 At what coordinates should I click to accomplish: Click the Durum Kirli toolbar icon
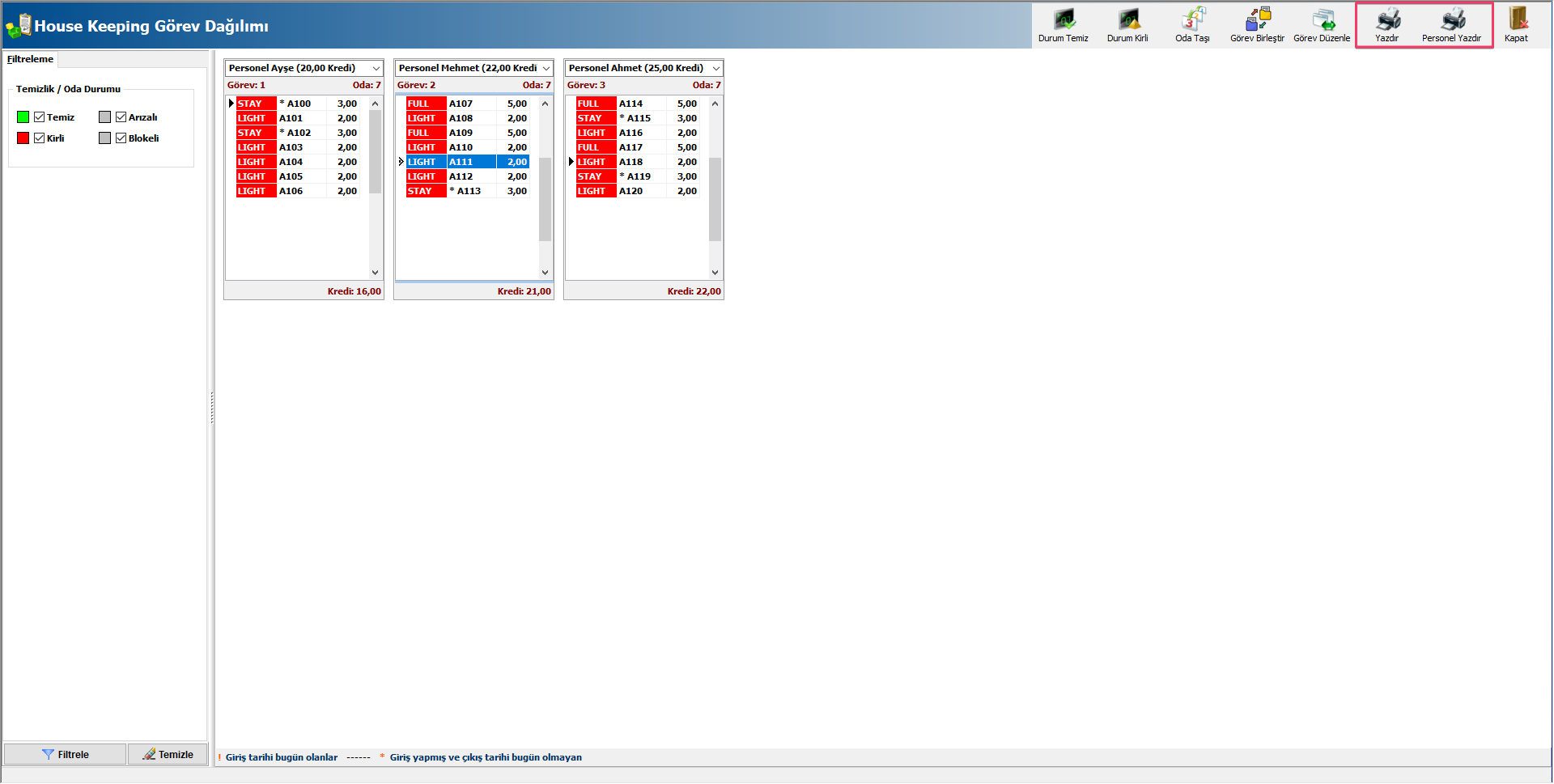1127,20
